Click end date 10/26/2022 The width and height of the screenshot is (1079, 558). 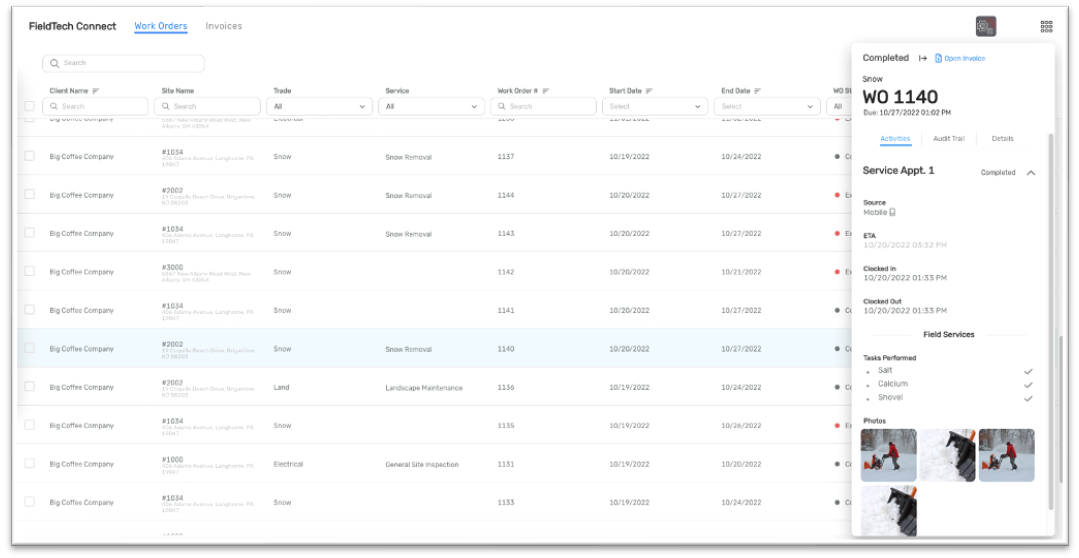pyautogui.click(x=741, y=426)
